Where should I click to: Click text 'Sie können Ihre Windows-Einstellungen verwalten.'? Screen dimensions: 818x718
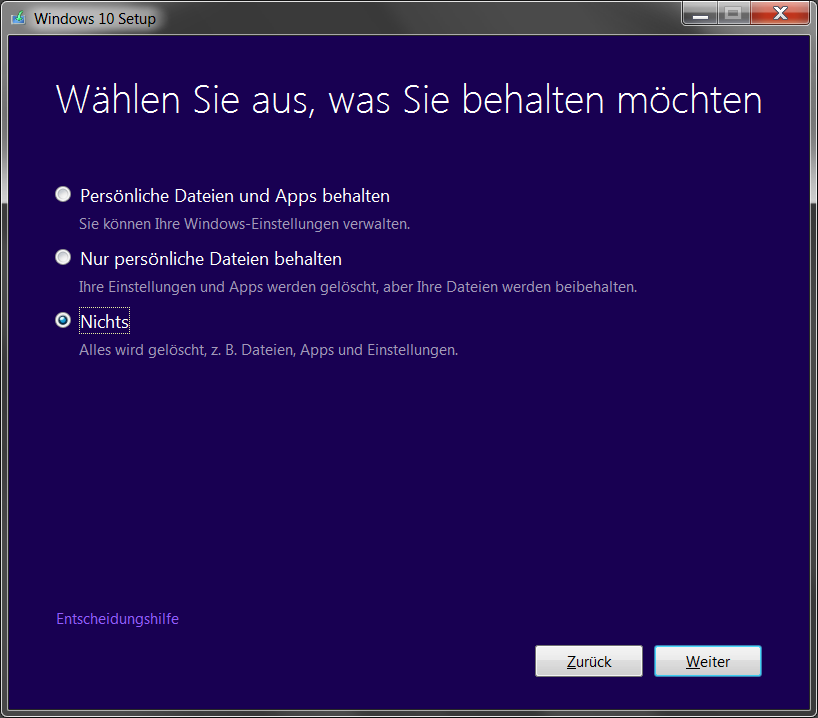coord(244,224)
